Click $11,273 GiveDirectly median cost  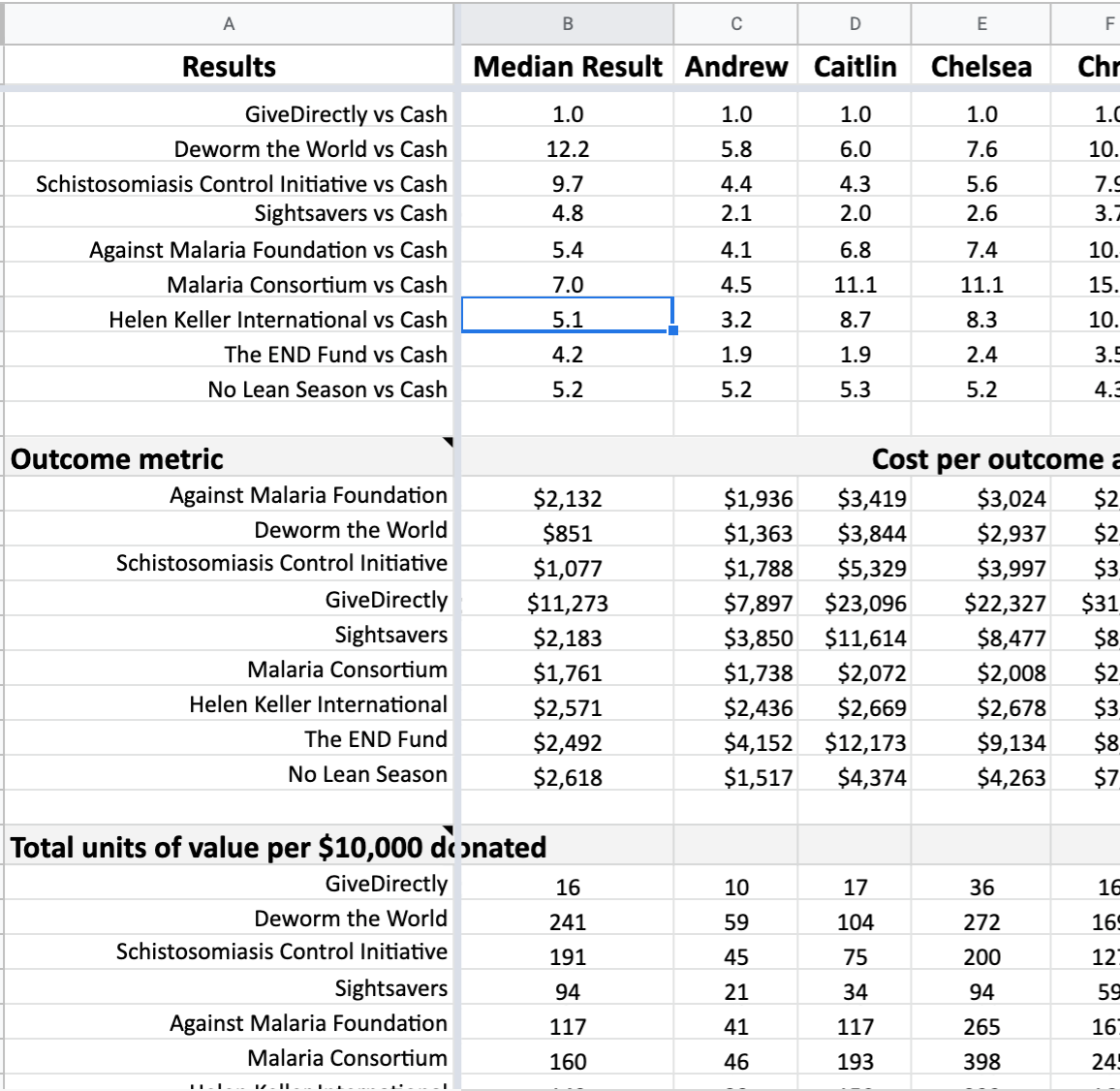point(568,604)
